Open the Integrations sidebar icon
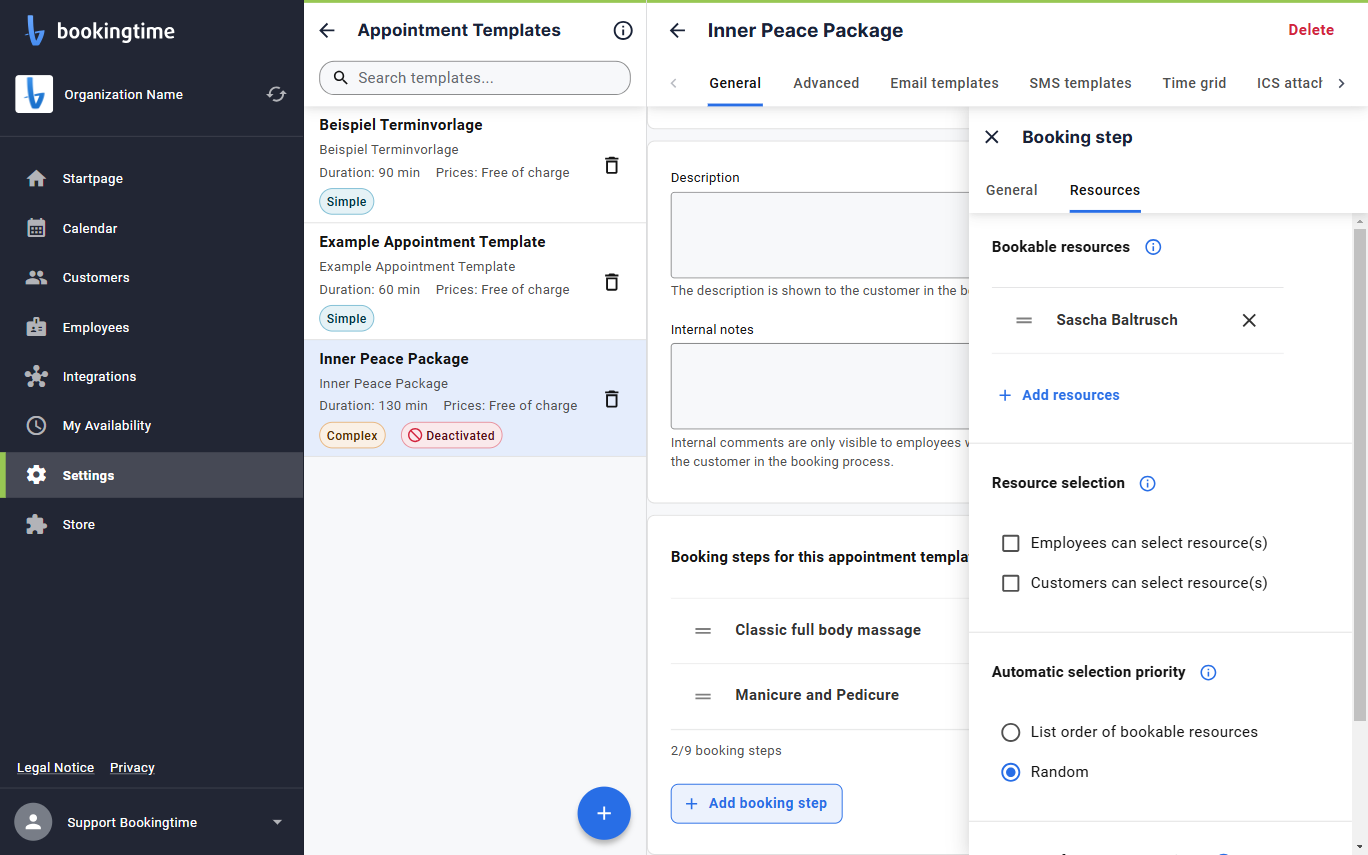Viewport: 1368px width, 855px height. click(37, 376)
